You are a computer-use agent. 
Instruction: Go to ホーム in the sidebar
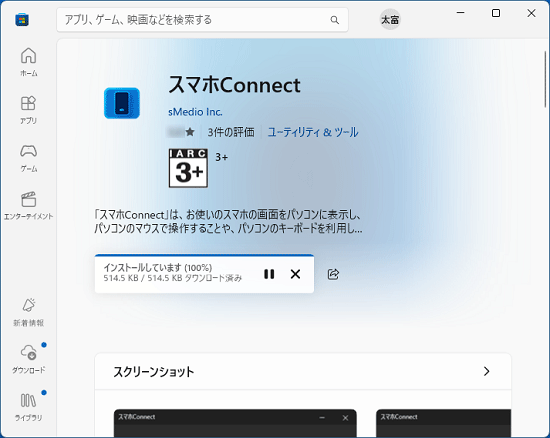(28, 62)
